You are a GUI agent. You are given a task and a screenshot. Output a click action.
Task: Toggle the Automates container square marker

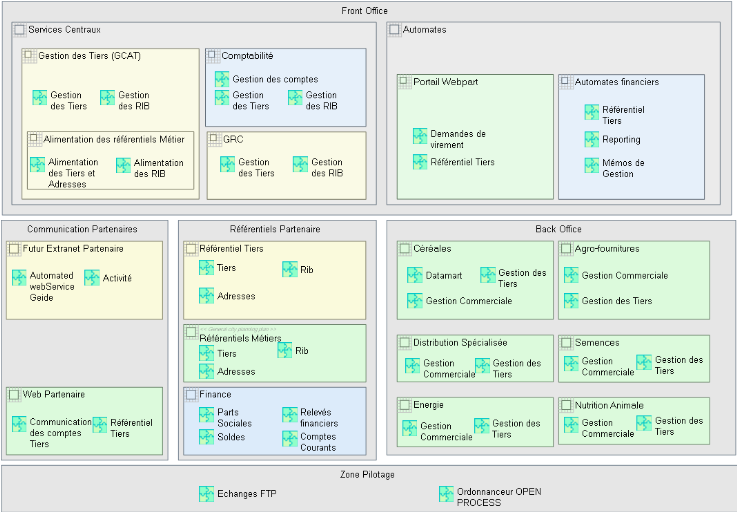[x=394, y=30]
